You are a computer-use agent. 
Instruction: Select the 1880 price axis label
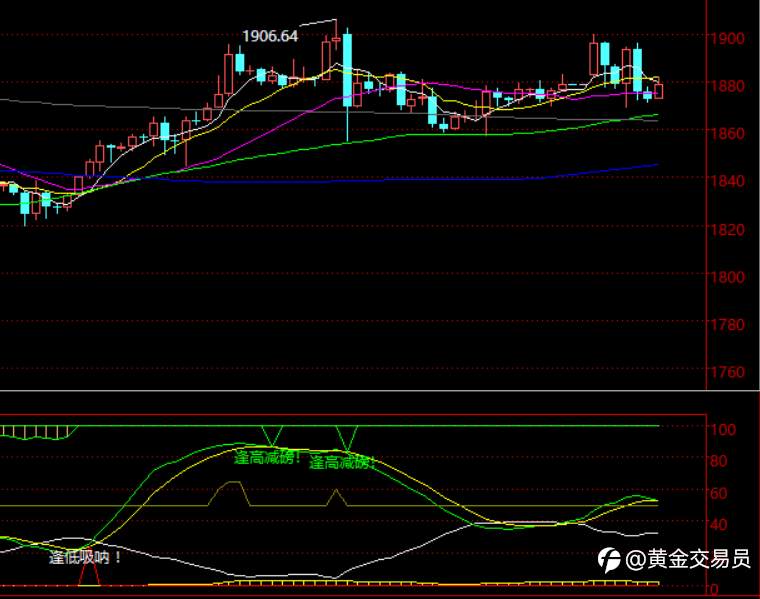point(728,86)
